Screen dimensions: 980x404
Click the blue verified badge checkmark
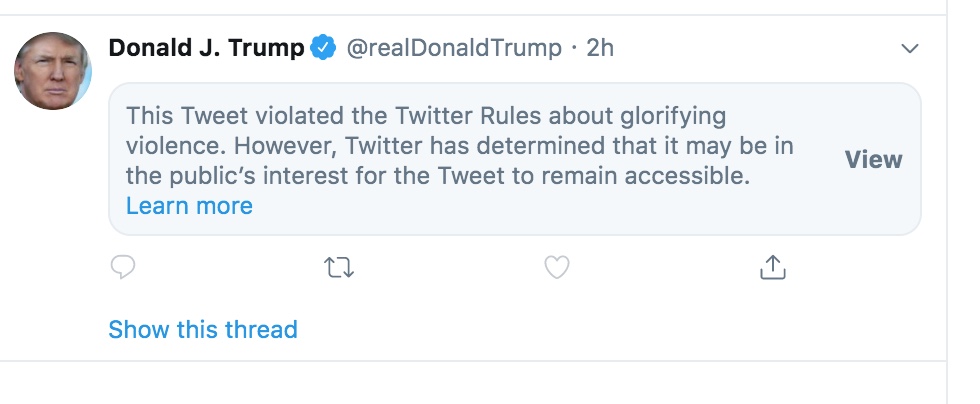point(321,48)
